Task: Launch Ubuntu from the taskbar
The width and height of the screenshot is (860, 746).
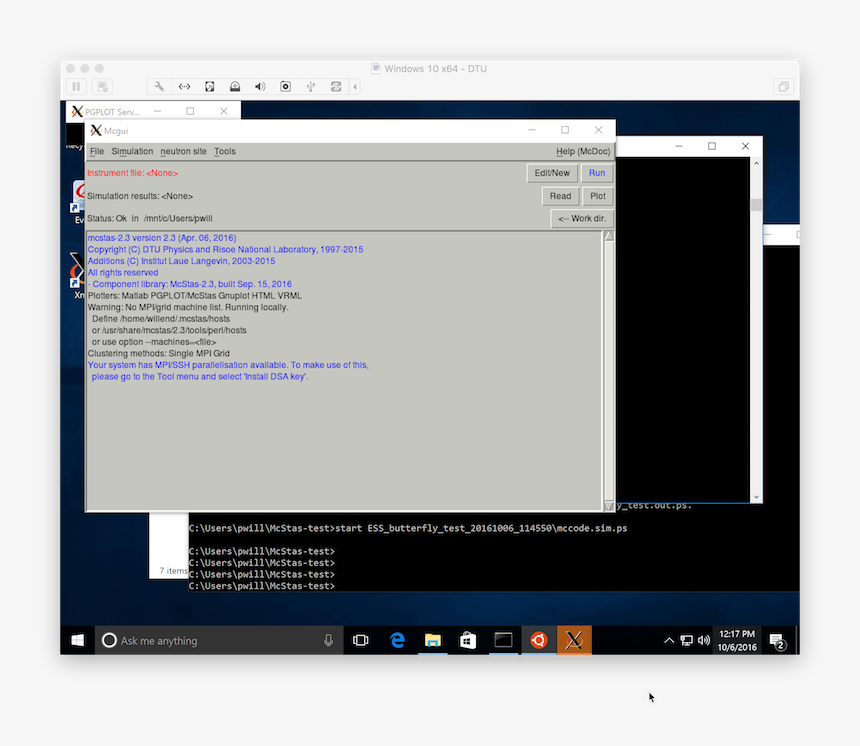Action: (x=538, y=640)
